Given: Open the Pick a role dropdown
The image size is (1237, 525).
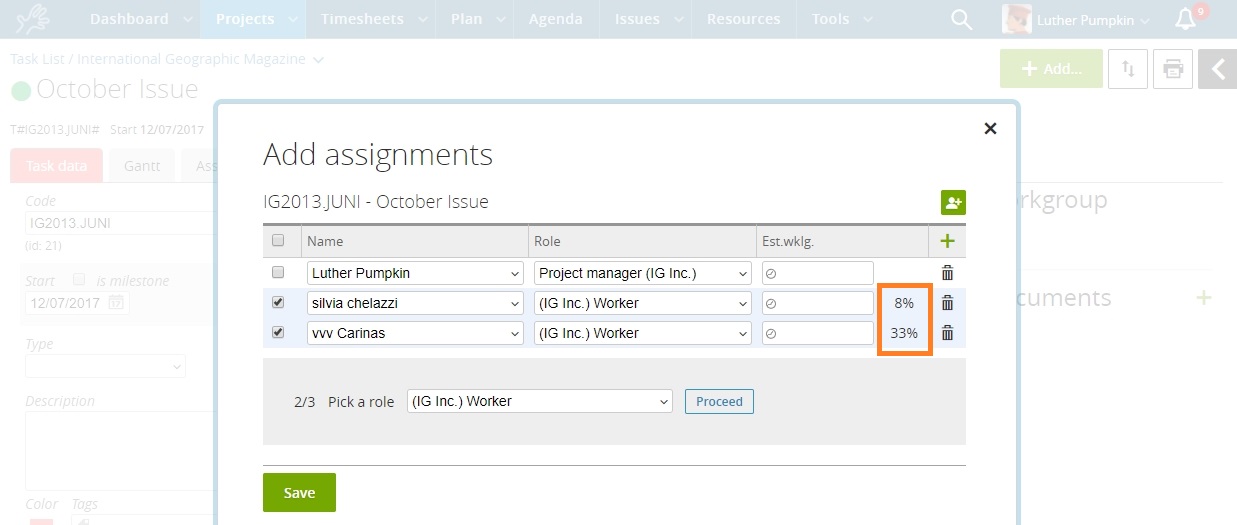Looking at the screenshot, I should point(539,401).
